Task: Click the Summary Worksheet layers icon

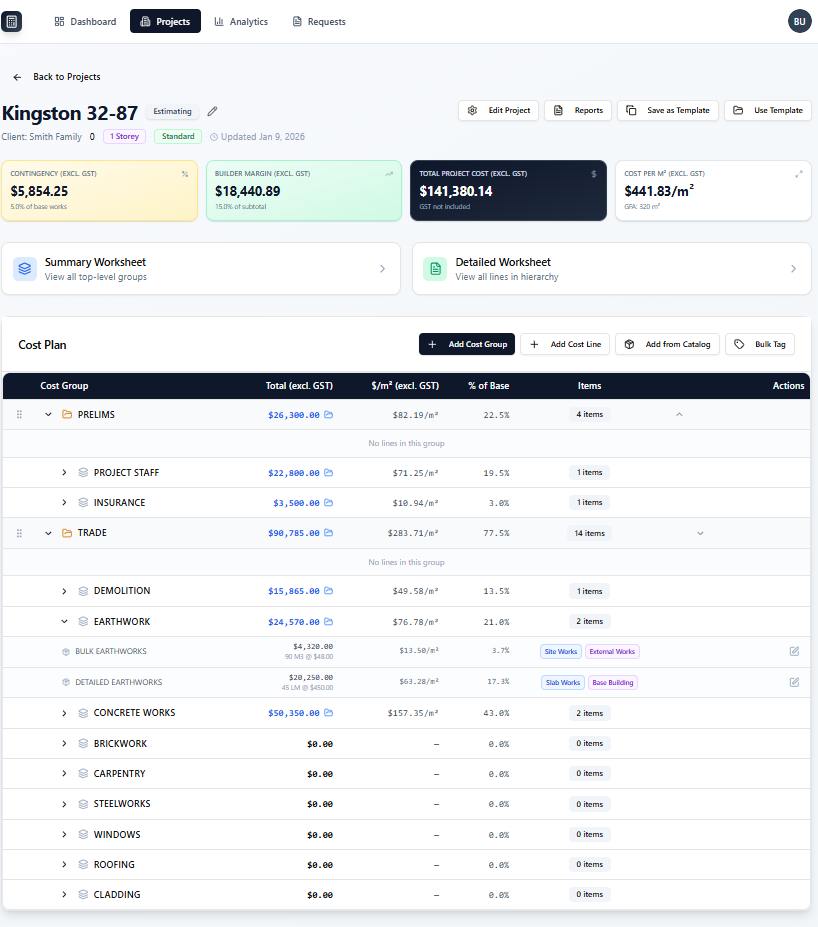Action: 25,268
